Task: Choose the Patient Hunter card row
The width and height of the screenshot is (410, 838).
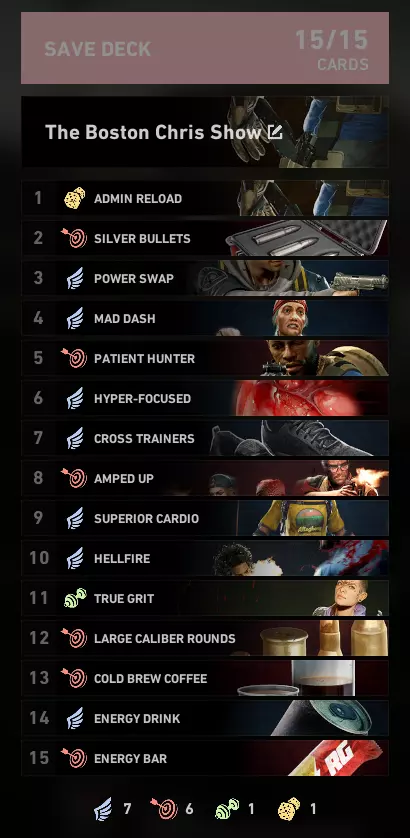Action: pyautogui.click(x=205, y=358)
